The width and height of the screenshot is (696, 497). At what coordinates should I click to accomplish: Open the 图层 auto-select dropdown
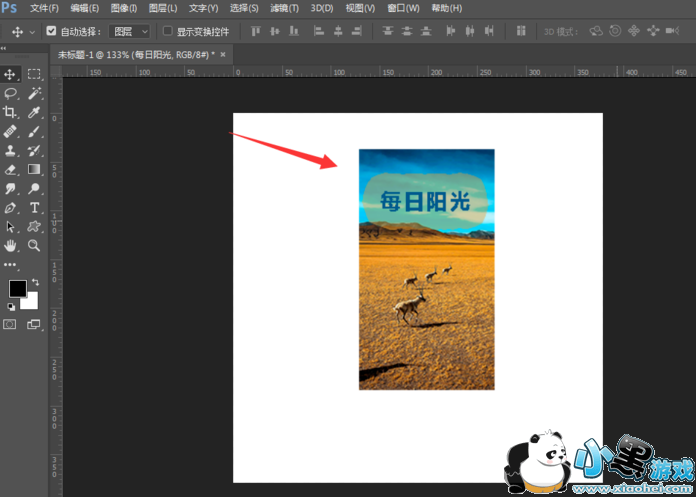click(130, 31)
